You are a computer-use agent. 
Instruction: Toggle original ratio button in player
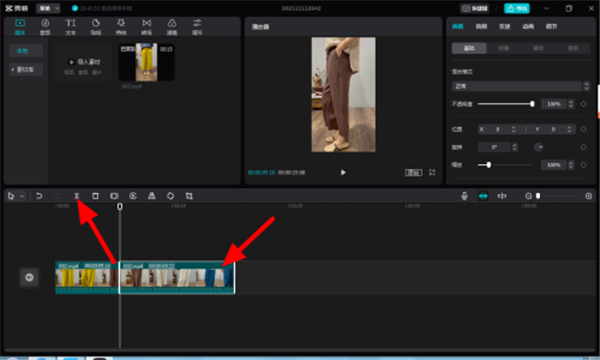(x=413, y=173)
